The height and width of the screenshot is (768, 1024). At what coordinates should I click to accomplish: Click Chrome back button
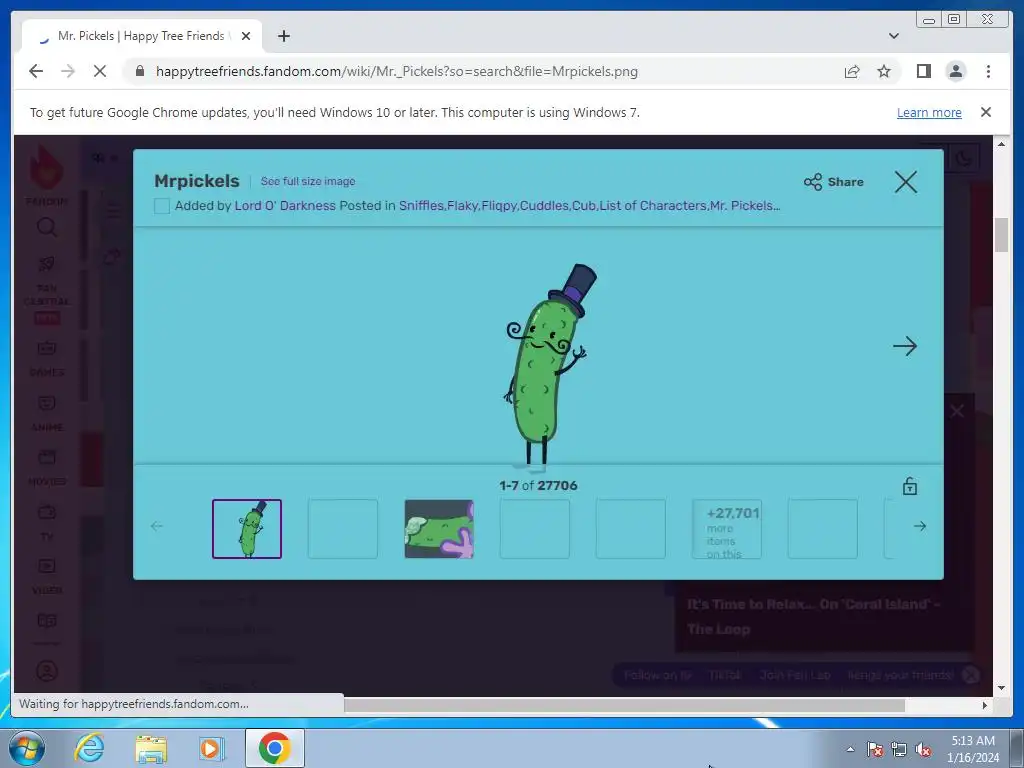coord(36,71)
